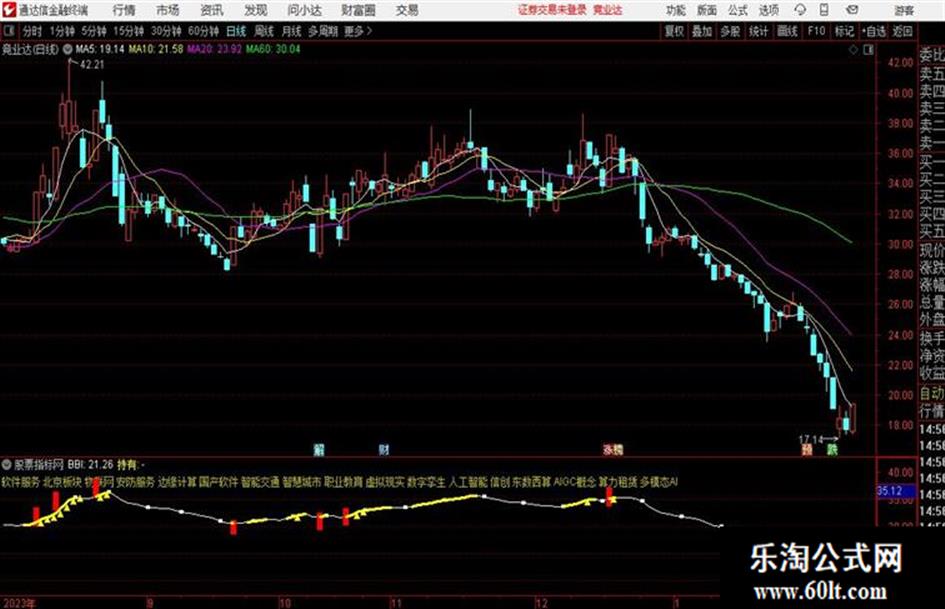The height and width of the screenshot is (609, 945).
Task: Open the 选项 options menu
Action: pyautogui.click(x=769, y=10)
